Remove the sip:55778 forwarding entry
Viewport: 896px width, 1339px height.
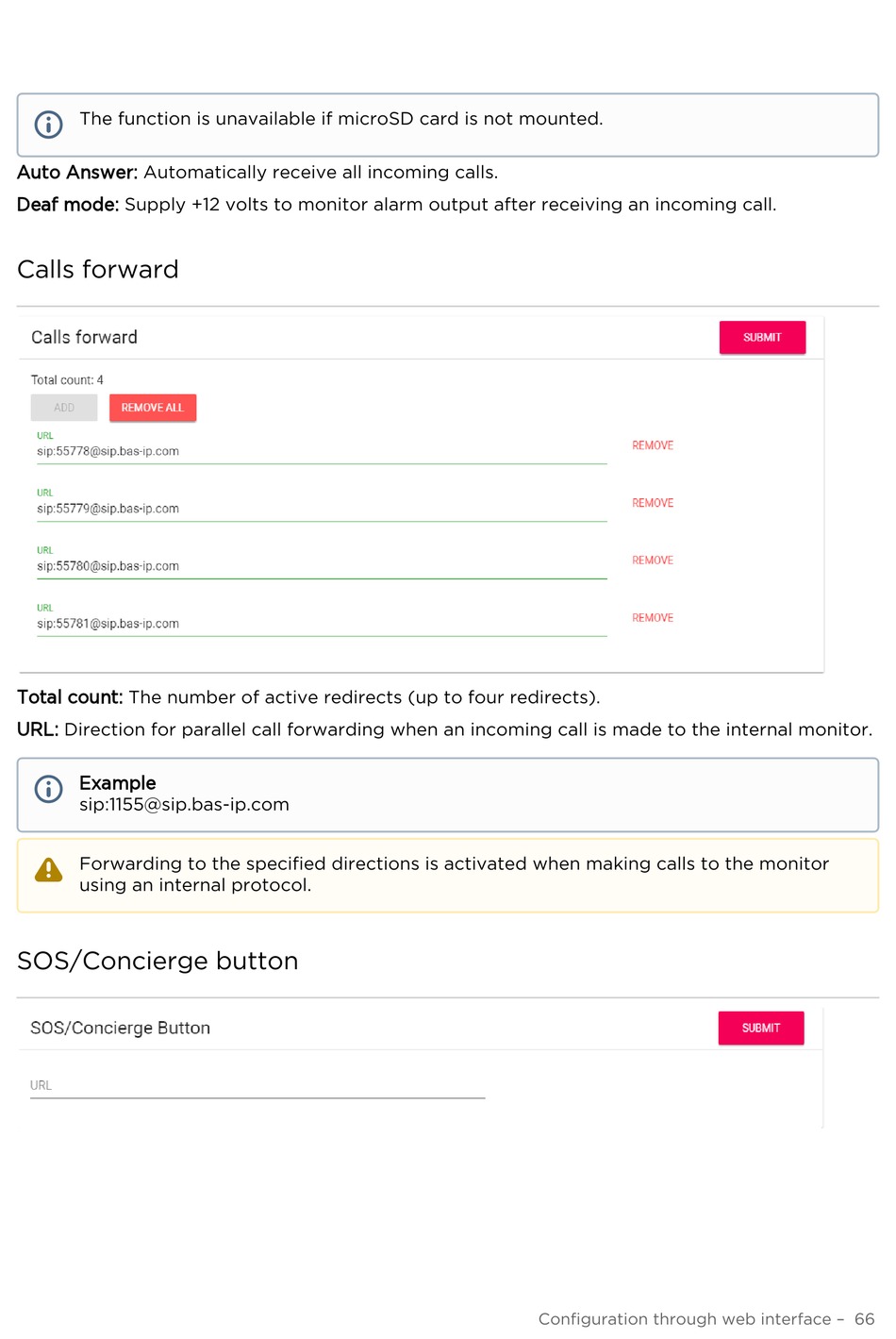click(653, 445)
